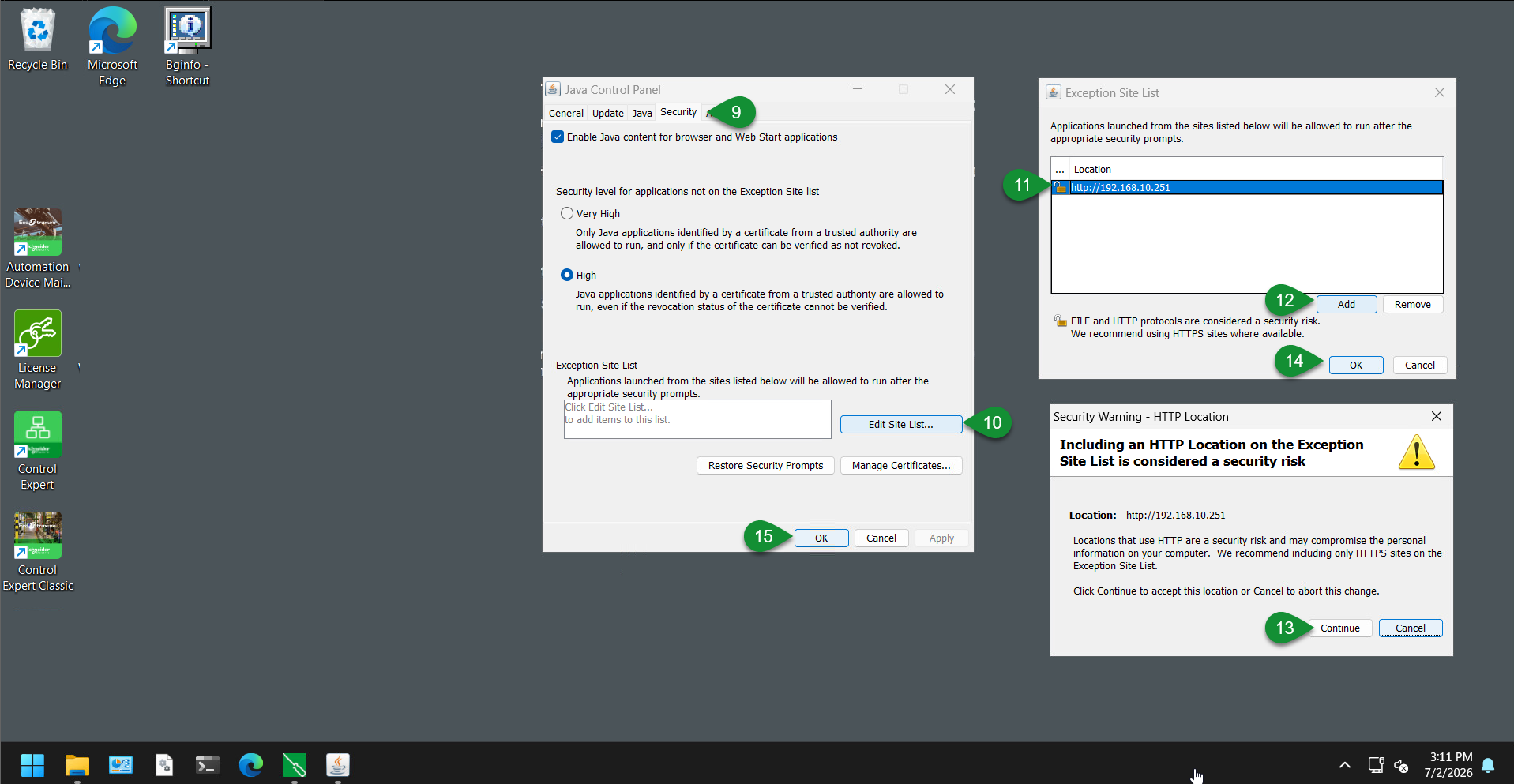Show hidden icons in system tray
Image resolution: width=1514 pixels, height=784 pixels.
(1344, 764)
